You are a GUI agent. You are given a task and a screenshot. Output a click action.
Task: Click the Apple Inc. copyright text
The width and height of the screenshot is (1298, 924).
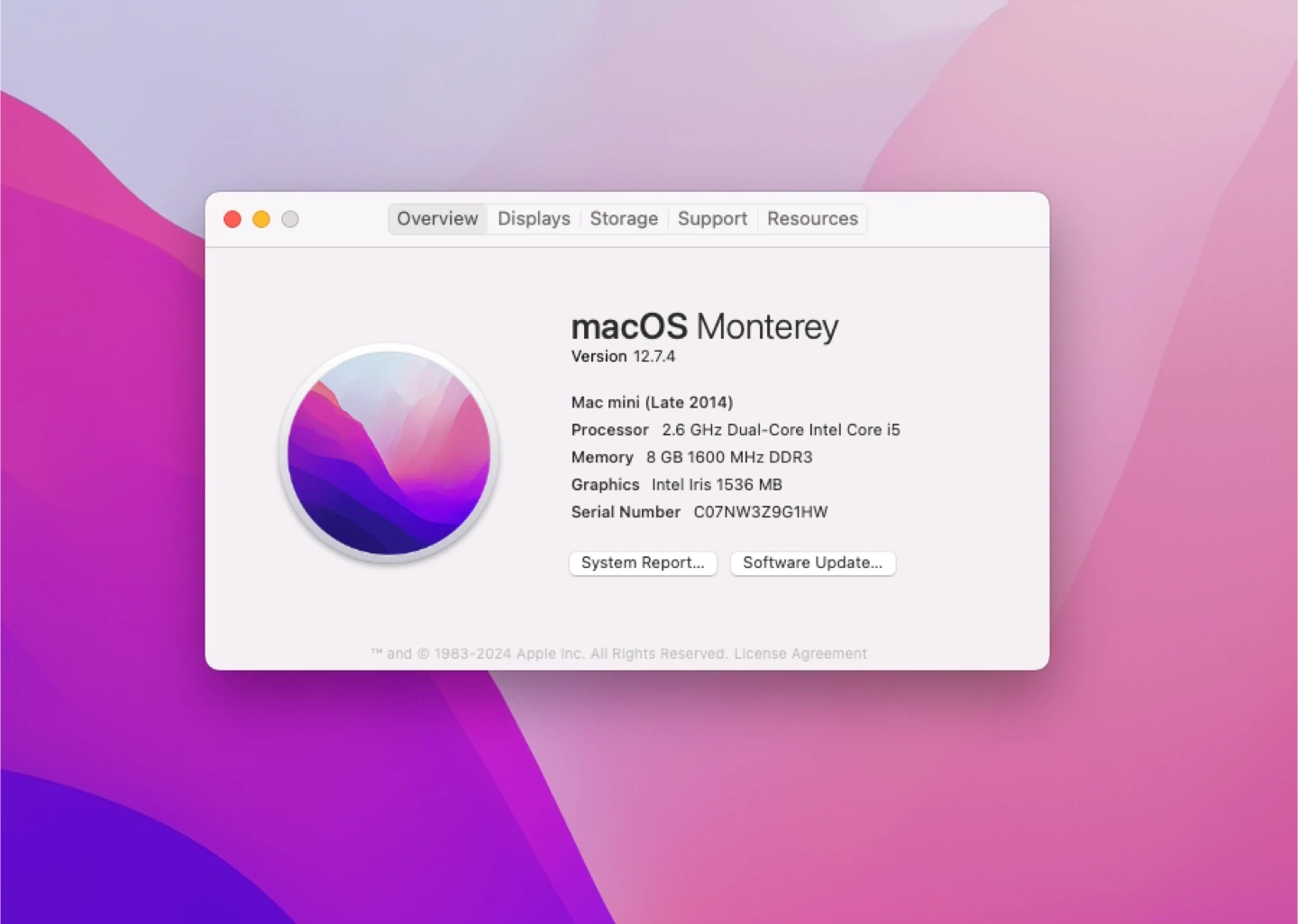550,654
